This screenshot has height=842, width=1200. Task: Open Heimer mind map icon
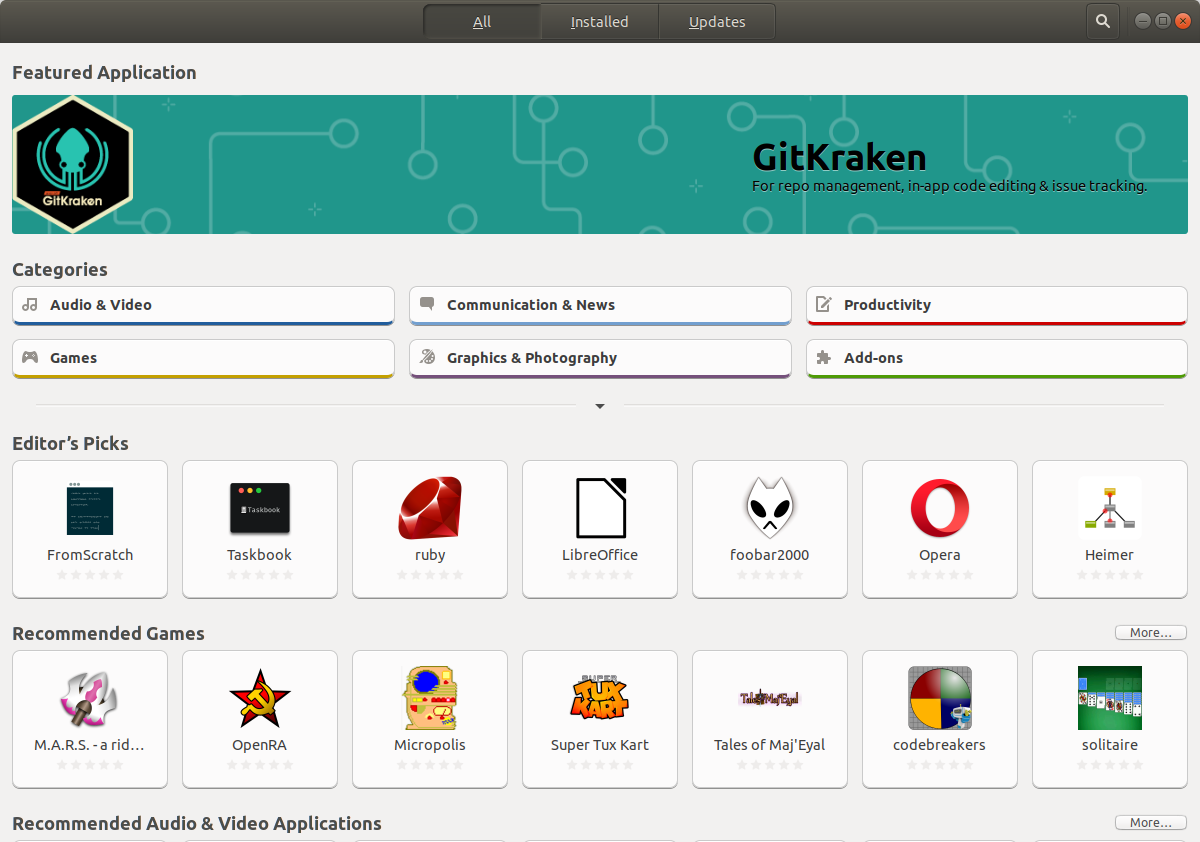[1110, 508]
